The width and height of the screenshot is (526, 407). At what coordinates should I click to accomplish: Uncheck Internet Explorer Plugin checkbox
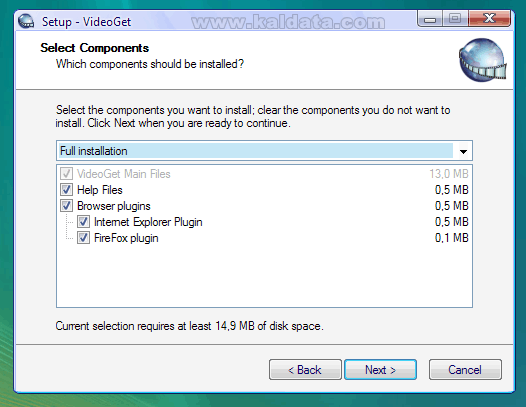[x=83, y=222]
